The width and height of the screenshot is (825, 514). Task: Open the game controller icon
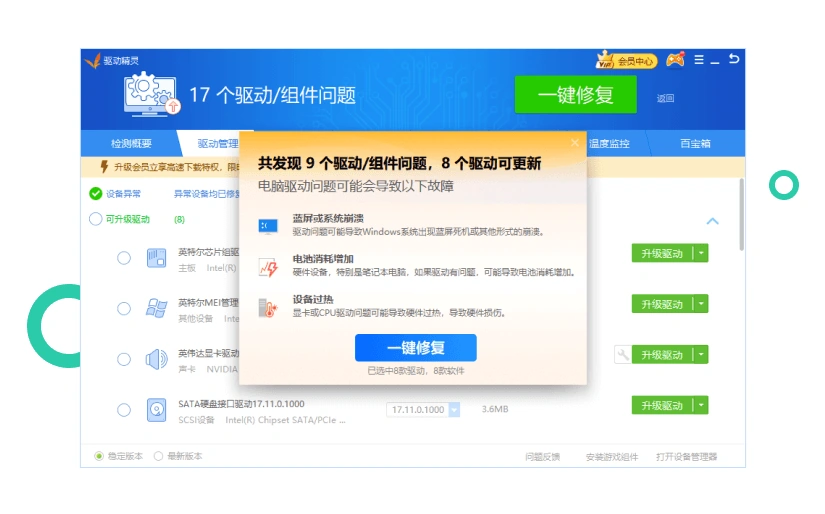676,60
